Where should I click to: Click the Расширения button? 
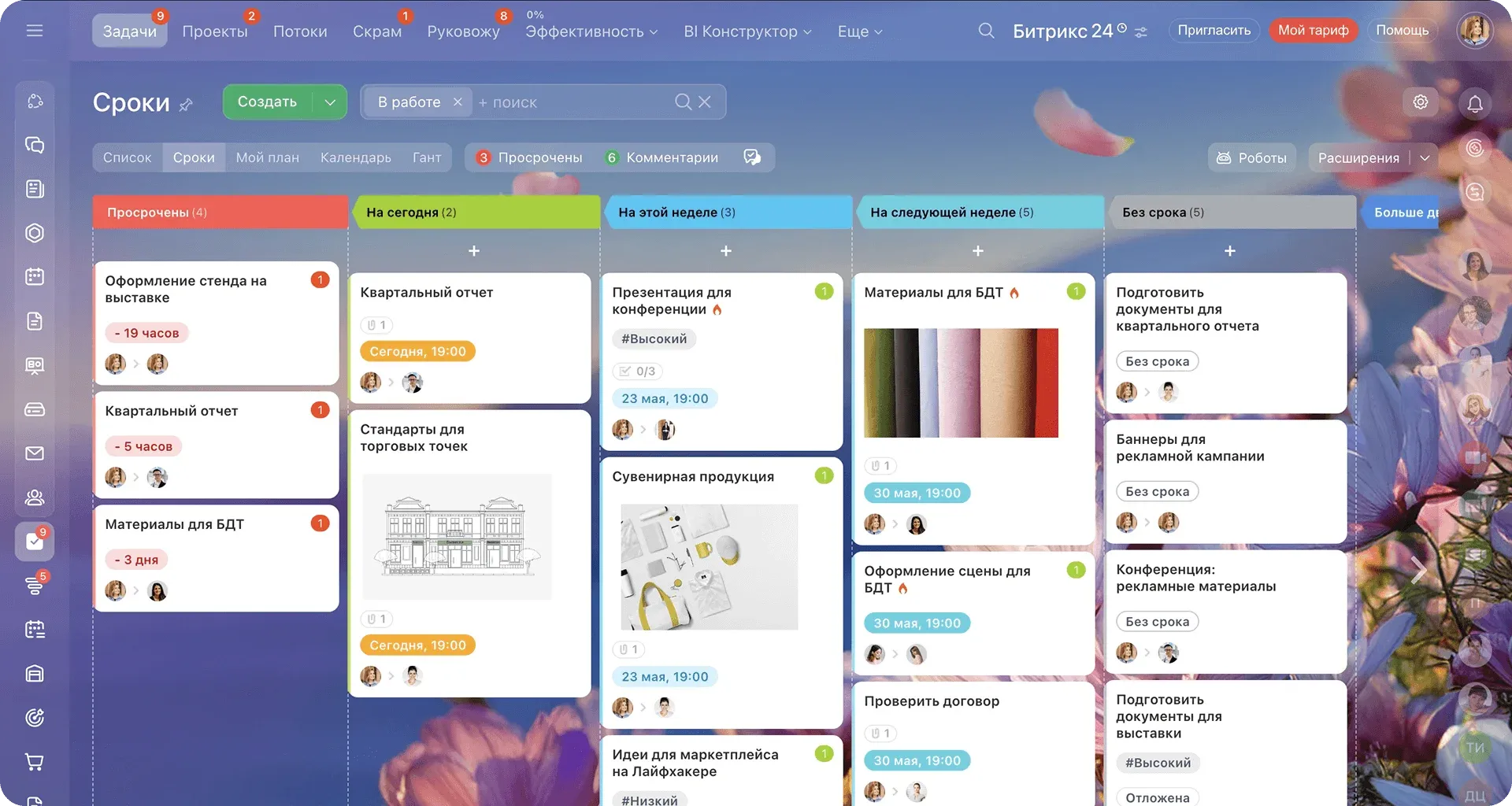[1358, 157]
